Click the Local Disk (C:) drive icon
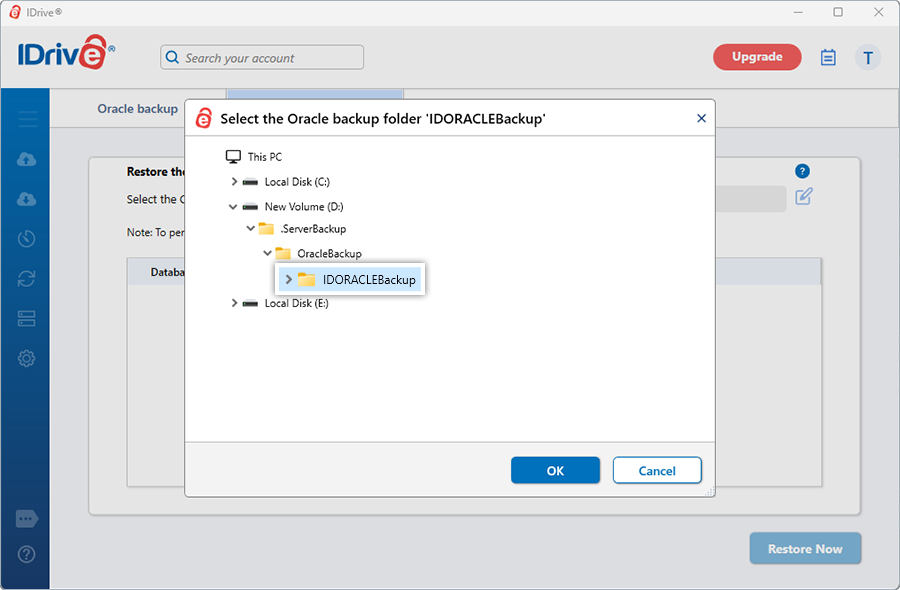The image size is (900, 590). tap(250, 182)
